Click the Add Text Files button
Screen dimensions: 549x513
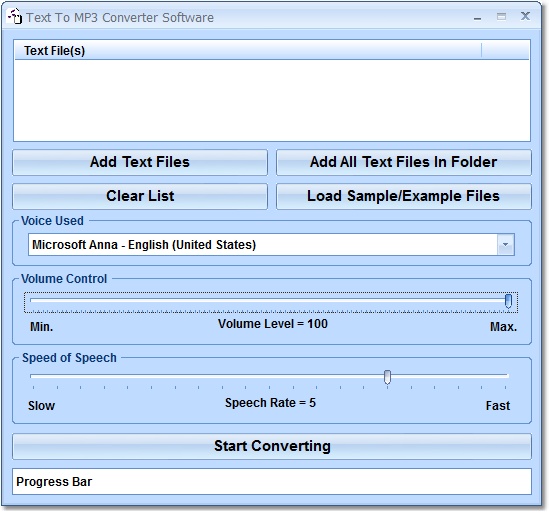(140, 162)
